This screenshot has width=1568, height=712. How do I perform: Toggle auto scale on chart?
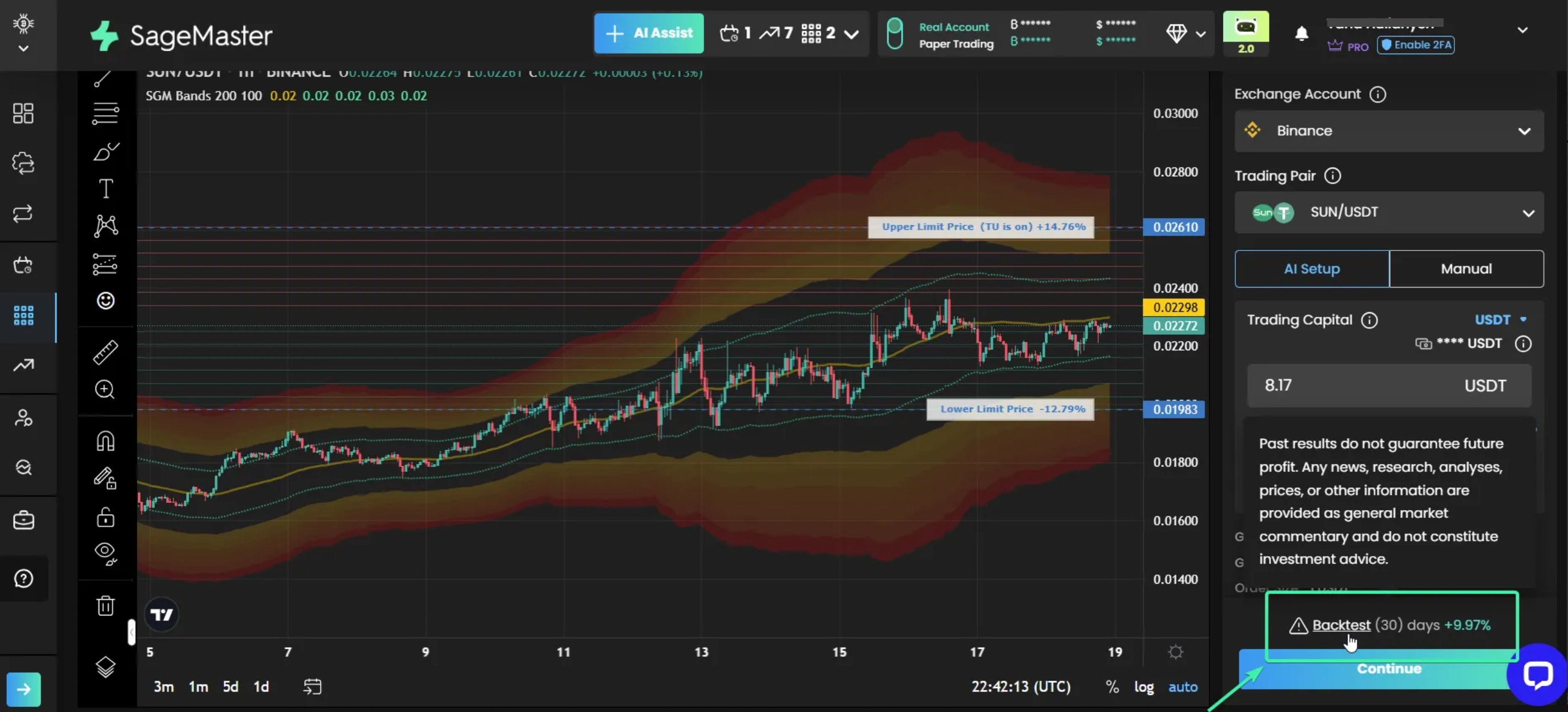coord(1182,686)
